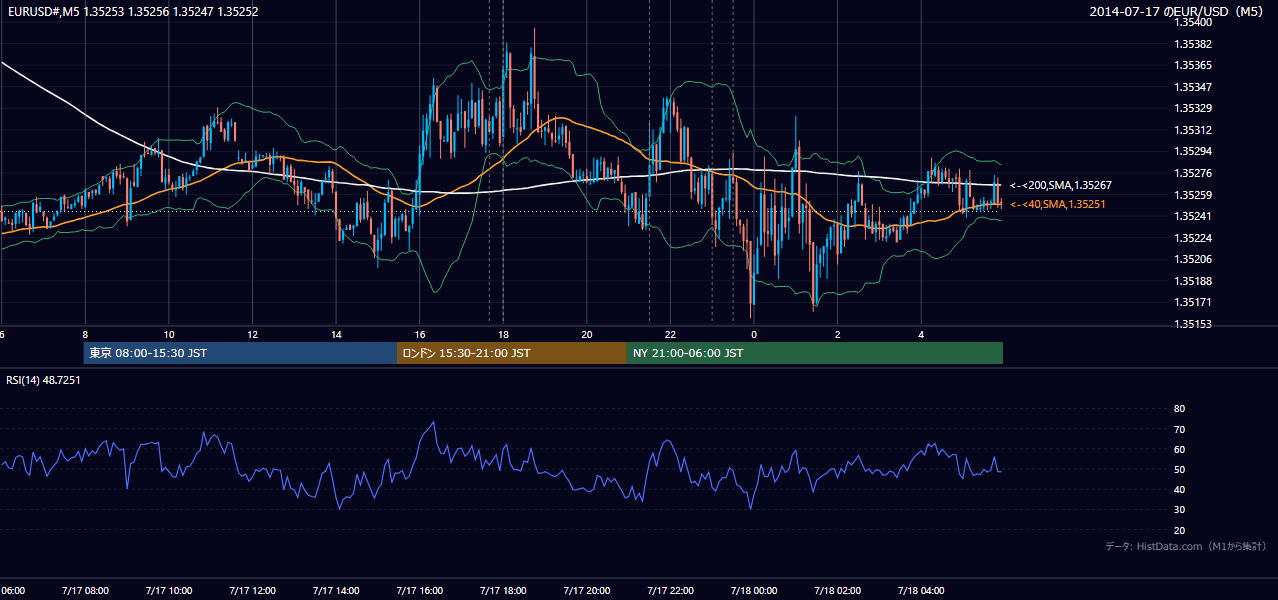This screenshot has height=600, width=1278.
Task: Click price level 1.35224 on the axis
Action: (1195, 238)
